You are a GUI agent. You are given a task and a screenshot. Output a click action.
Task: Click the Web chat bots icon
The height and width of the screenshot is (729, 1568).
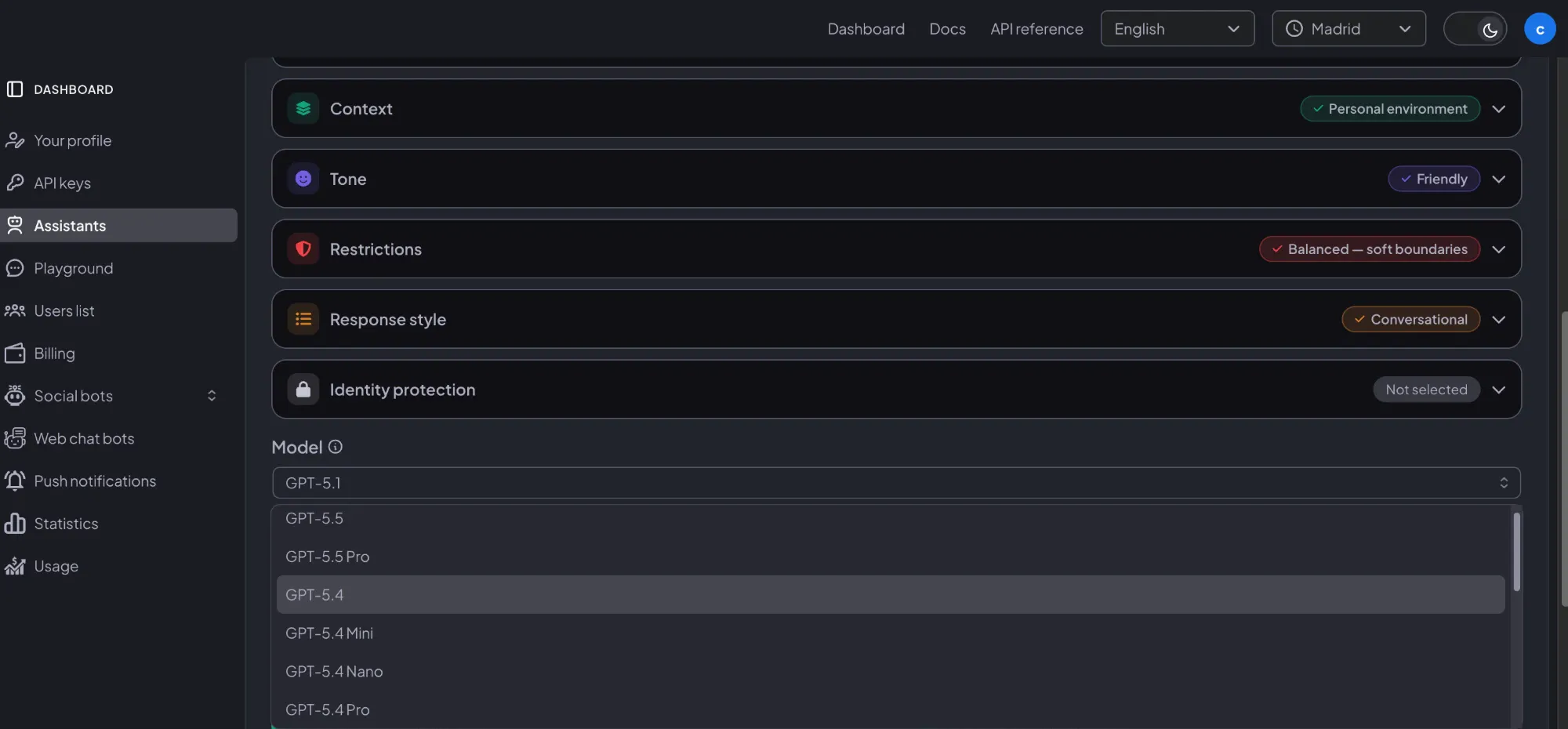tap(15, 438)
